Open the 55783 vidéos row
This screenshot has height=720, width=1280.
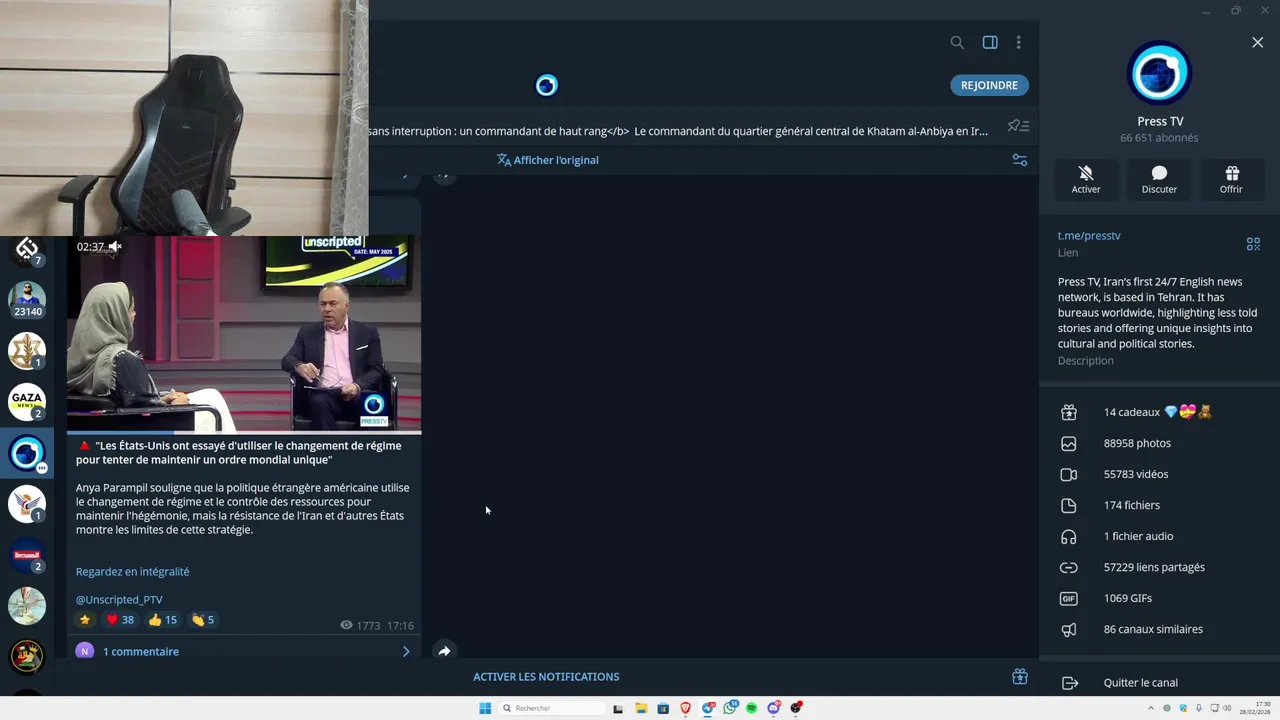tap(1159, 474)
